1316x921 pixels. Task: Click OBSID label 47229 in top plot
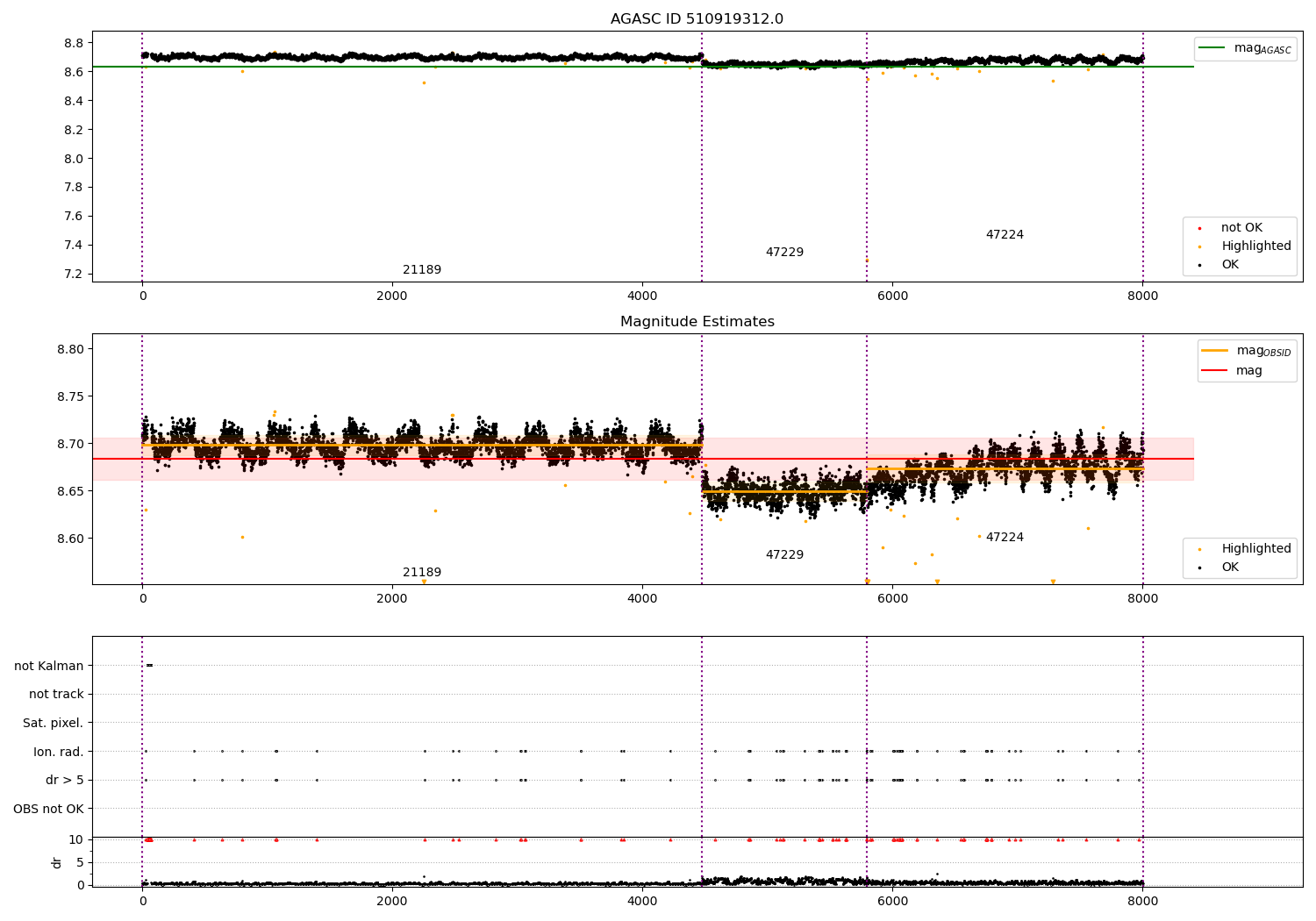click(x=784, y=253)
